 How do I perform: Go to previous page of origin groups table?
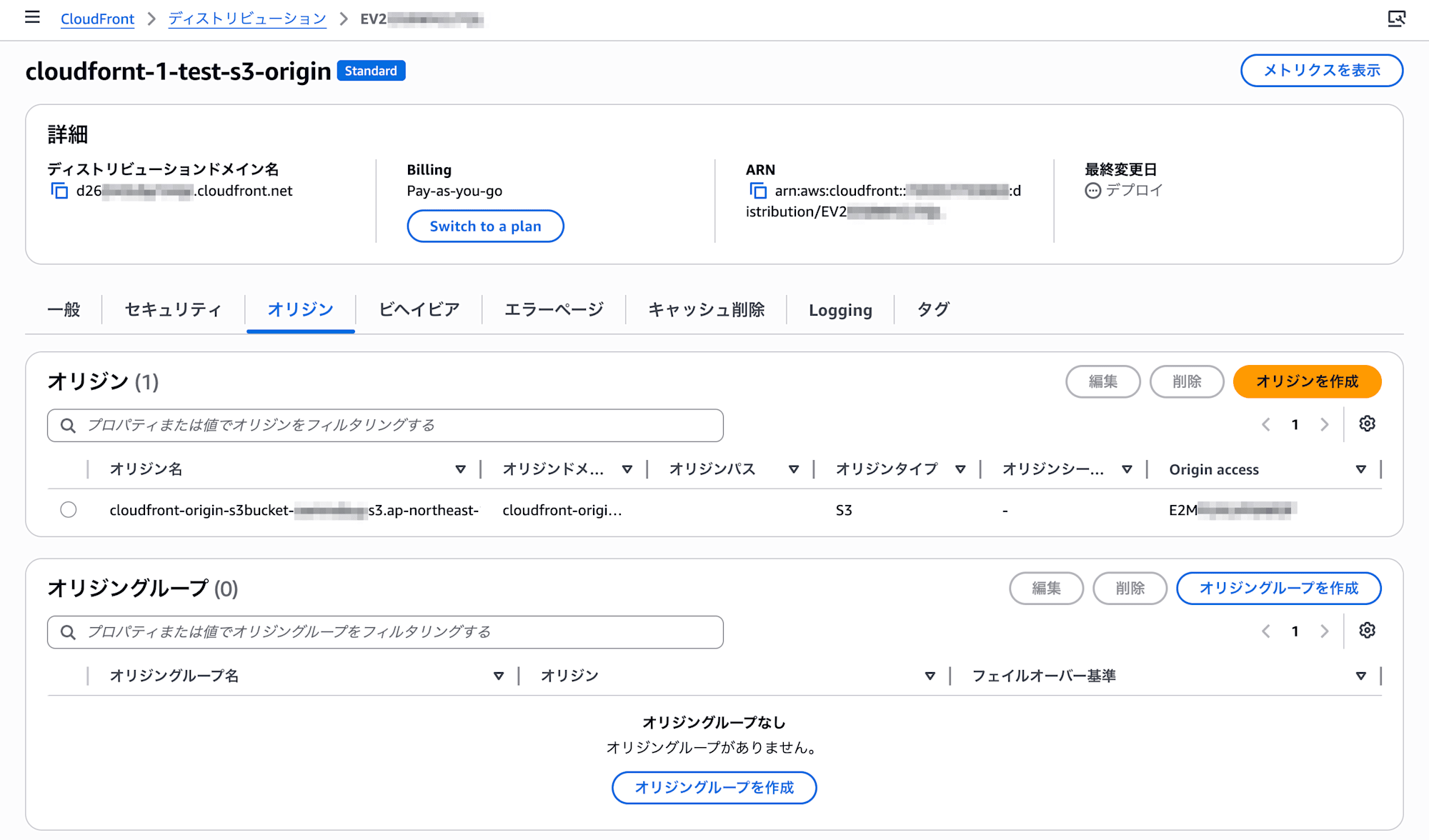click(x=1265, y=631)
